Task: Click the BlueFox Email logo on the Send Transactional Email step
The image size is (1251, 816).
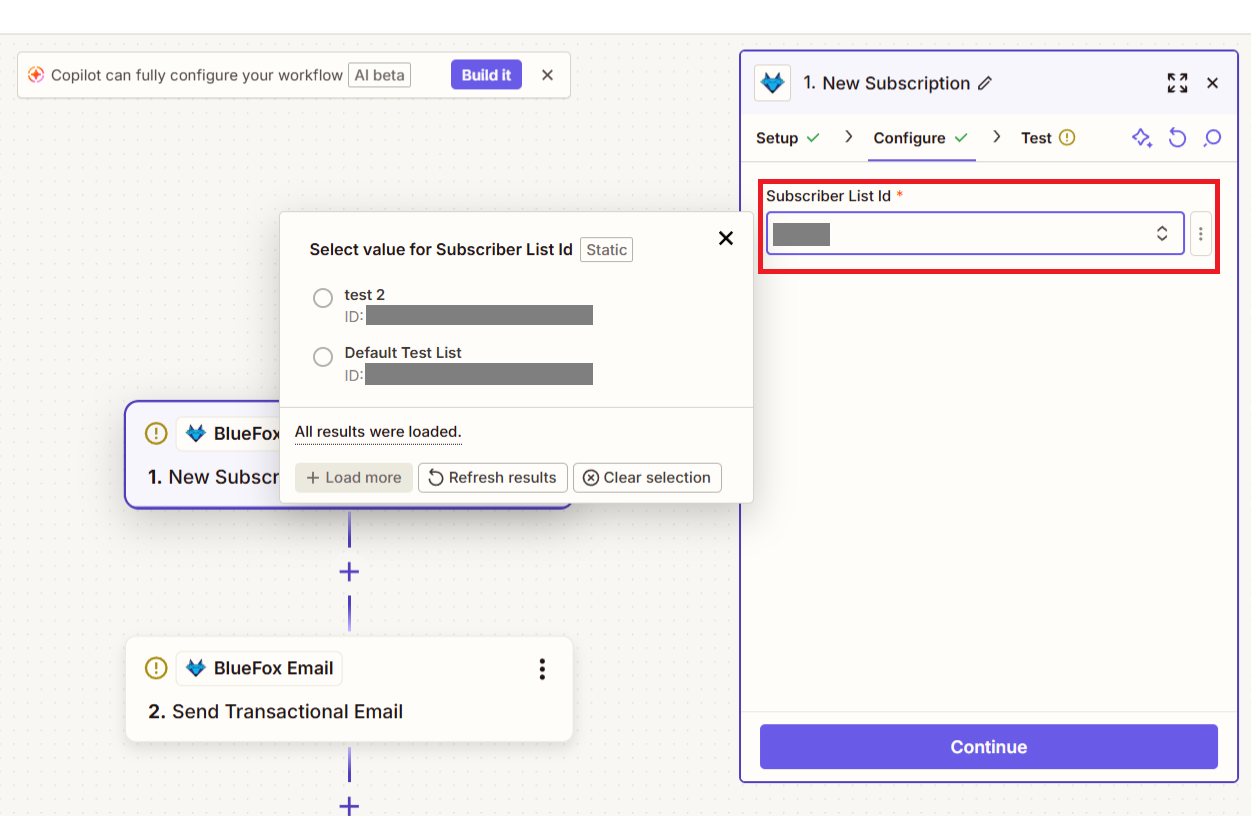Action: coord(196,668)
